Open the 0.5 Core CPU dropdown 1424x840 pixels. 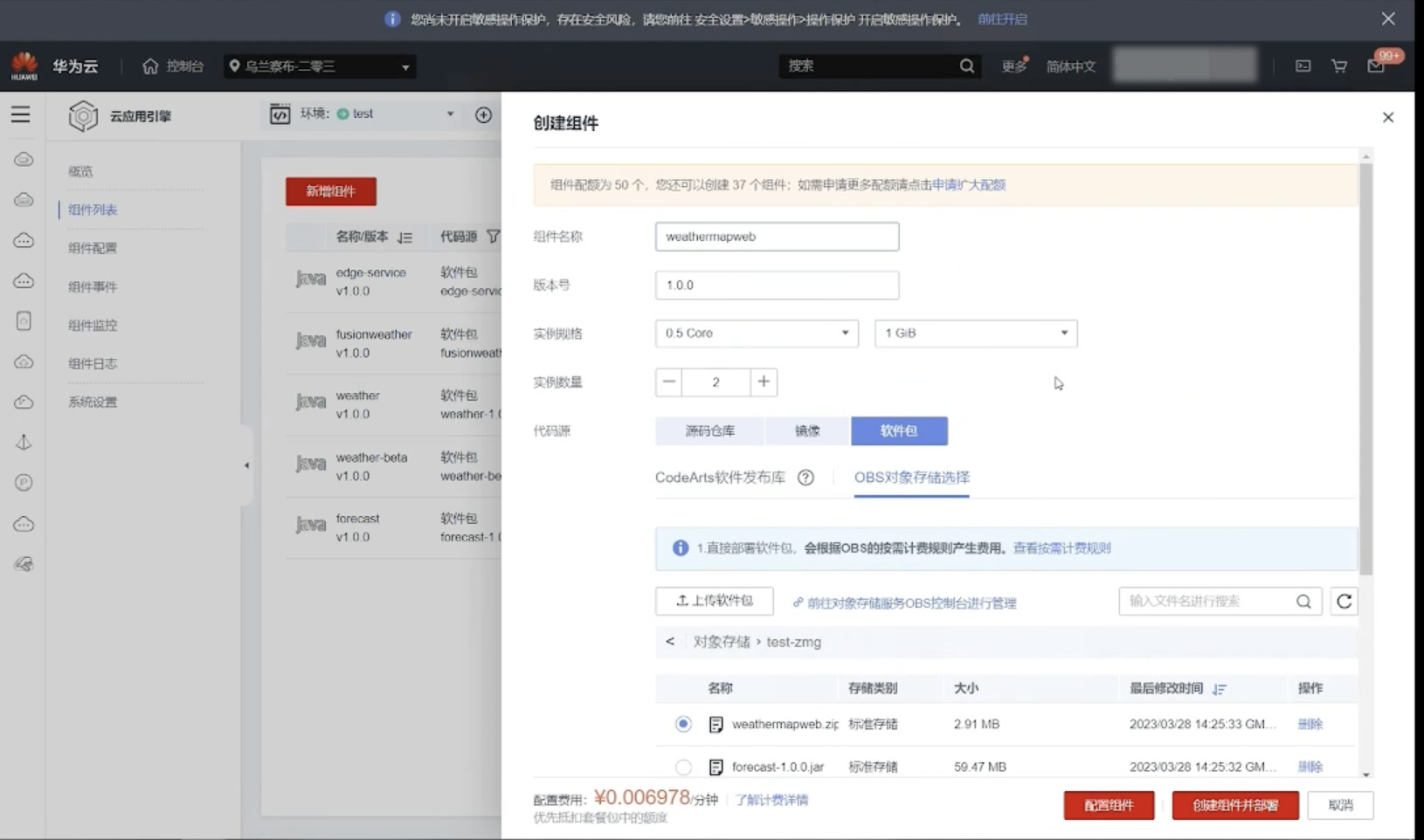[757, 333]
